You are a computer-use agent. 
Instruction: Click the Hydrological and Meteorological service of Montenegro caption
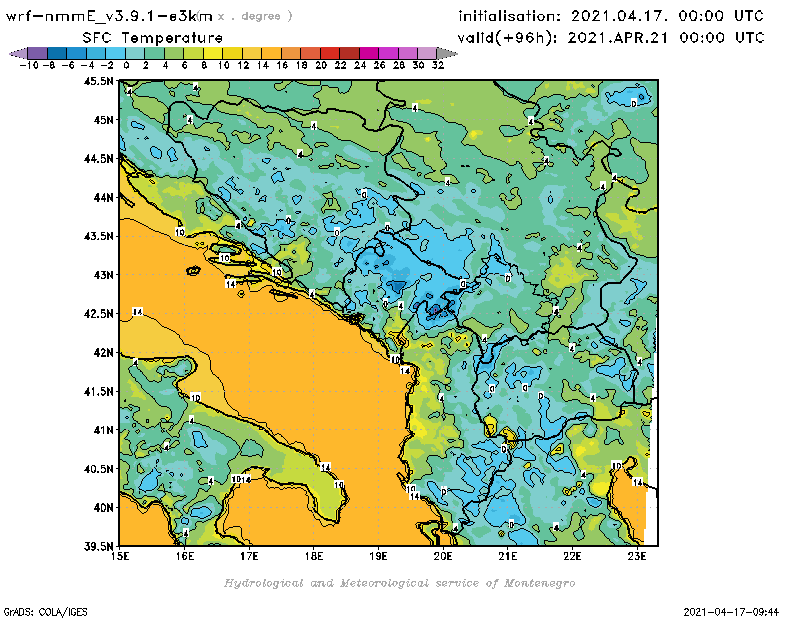(399, 583)
